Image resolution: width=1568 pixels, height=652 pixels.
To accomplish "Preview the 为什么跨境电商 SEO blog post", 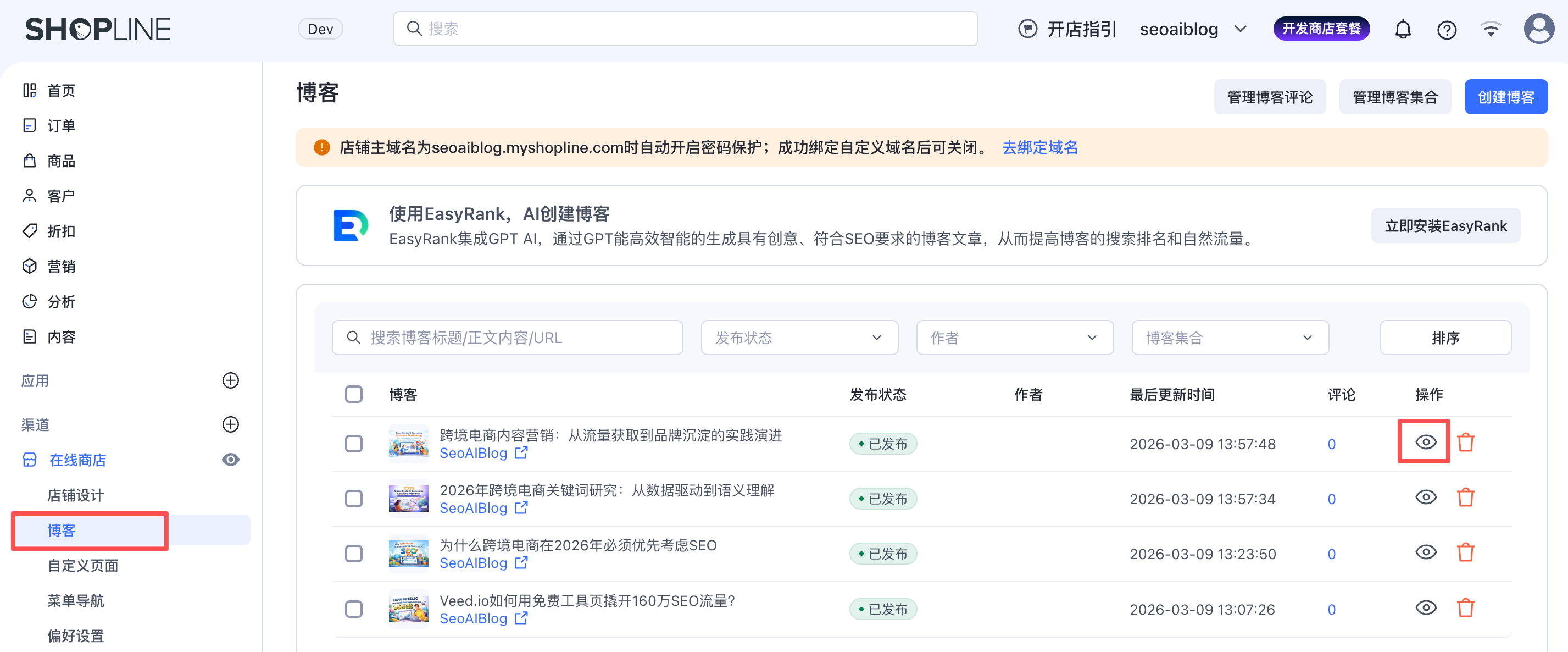I will point(1426,552).
